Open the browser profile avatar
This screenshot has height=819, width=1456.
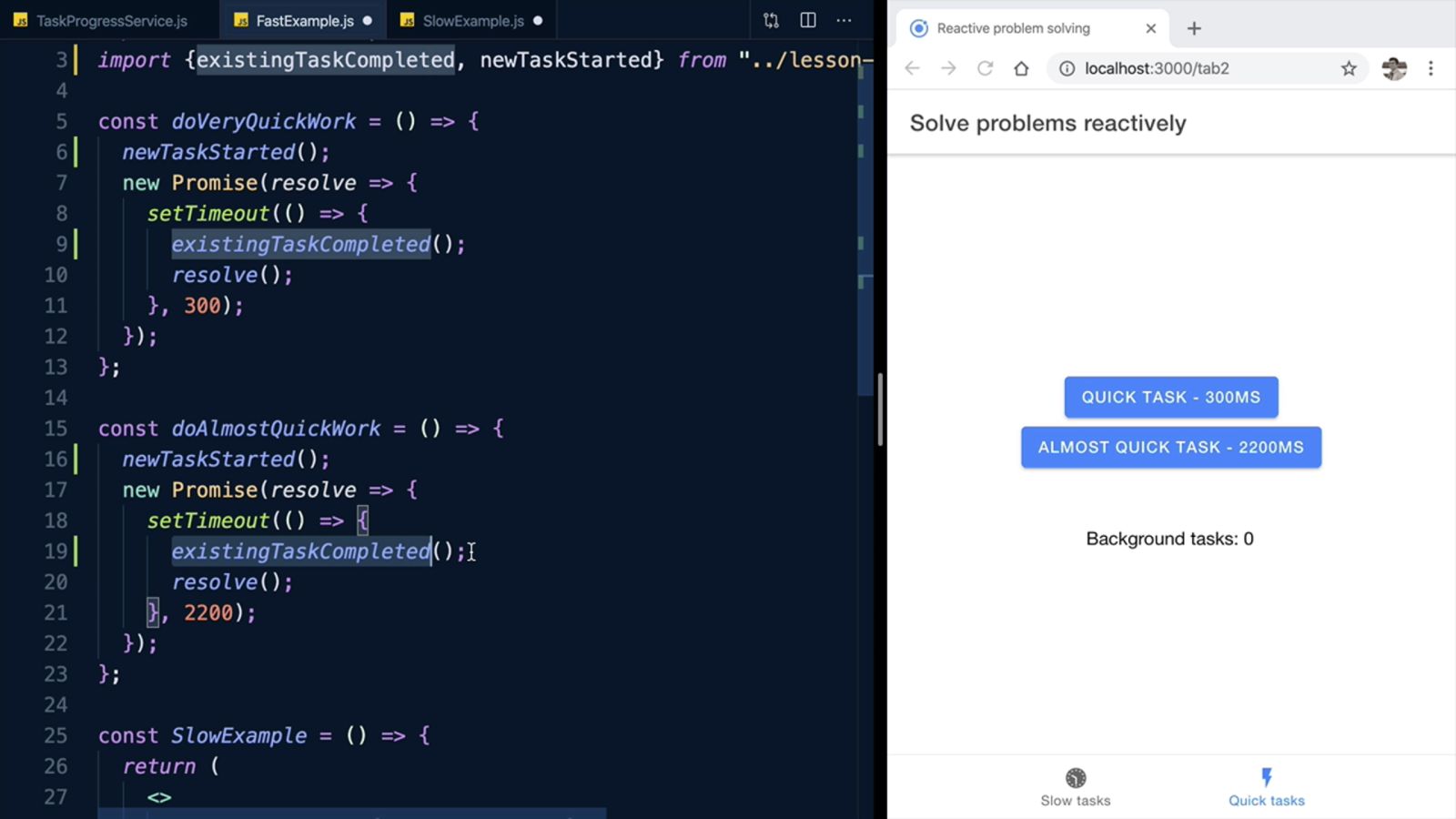click(1394, 68)
